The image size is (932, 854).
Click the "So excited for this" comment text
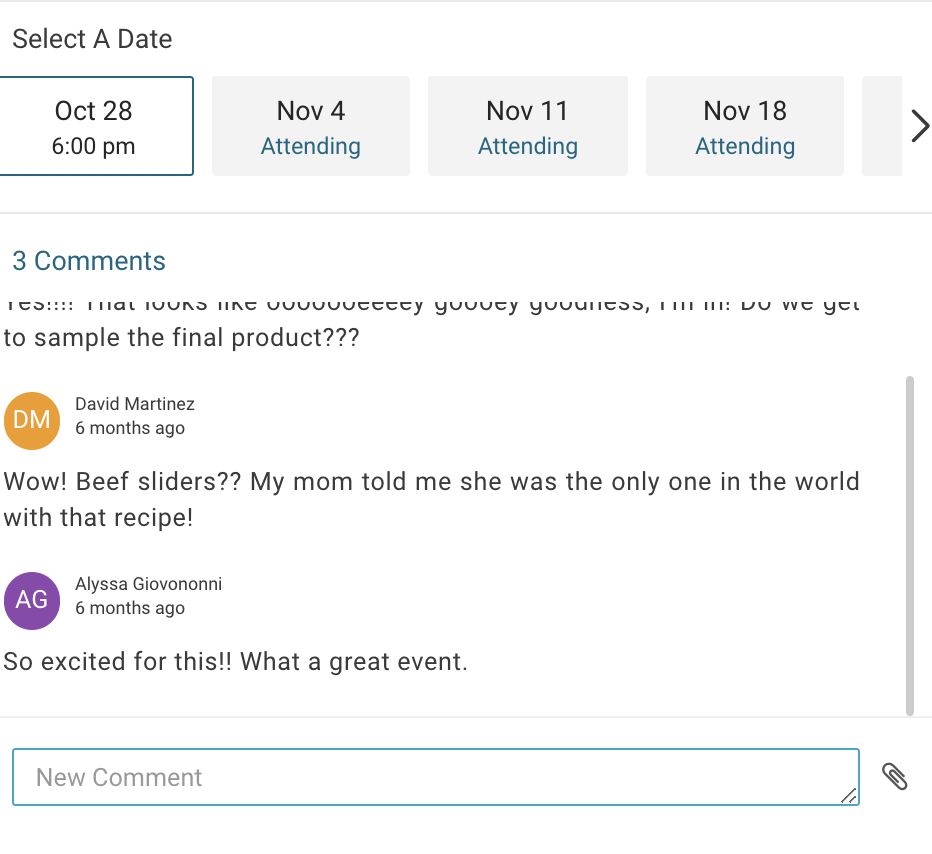[236, 662]
